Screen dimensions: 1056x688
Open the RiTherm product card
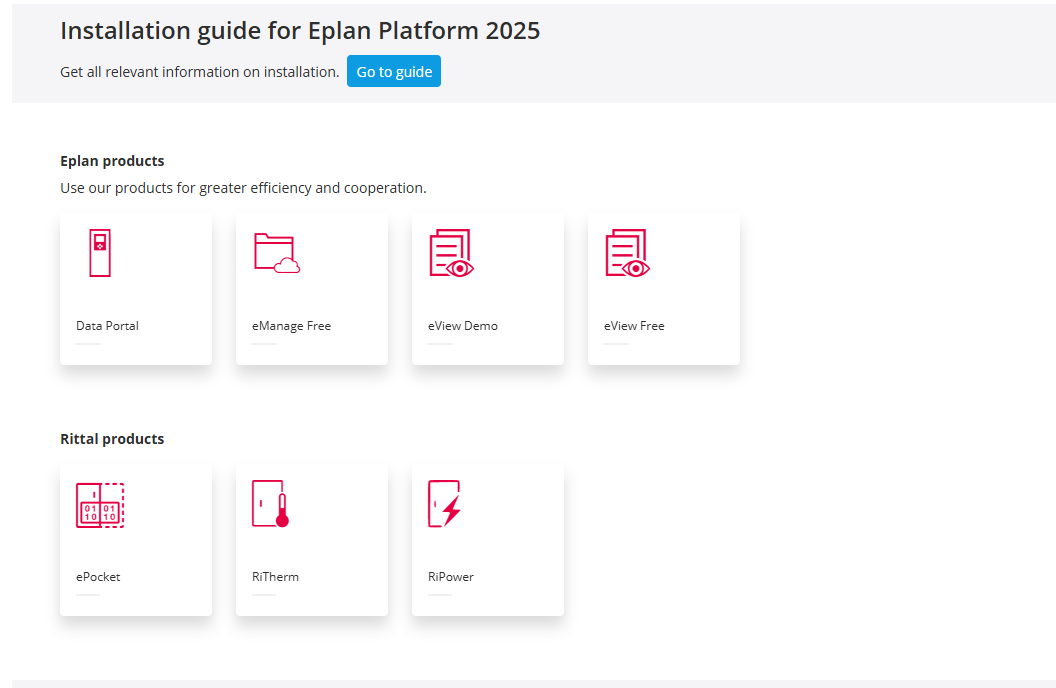point(311,539)
